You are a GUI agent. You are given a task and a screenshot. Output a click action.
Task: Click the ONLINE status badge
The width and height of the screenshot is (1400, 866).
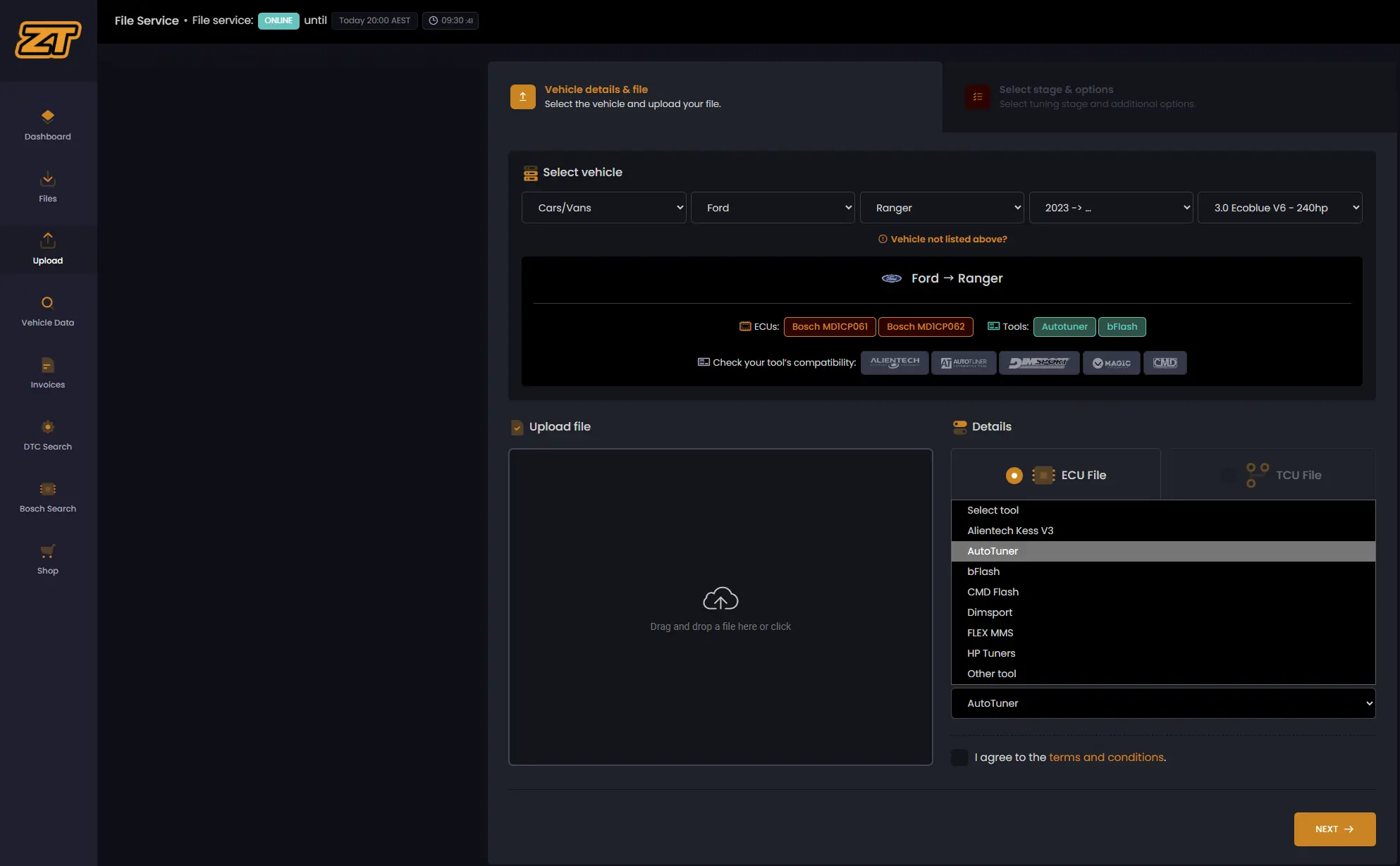click(x=278, y=20)
